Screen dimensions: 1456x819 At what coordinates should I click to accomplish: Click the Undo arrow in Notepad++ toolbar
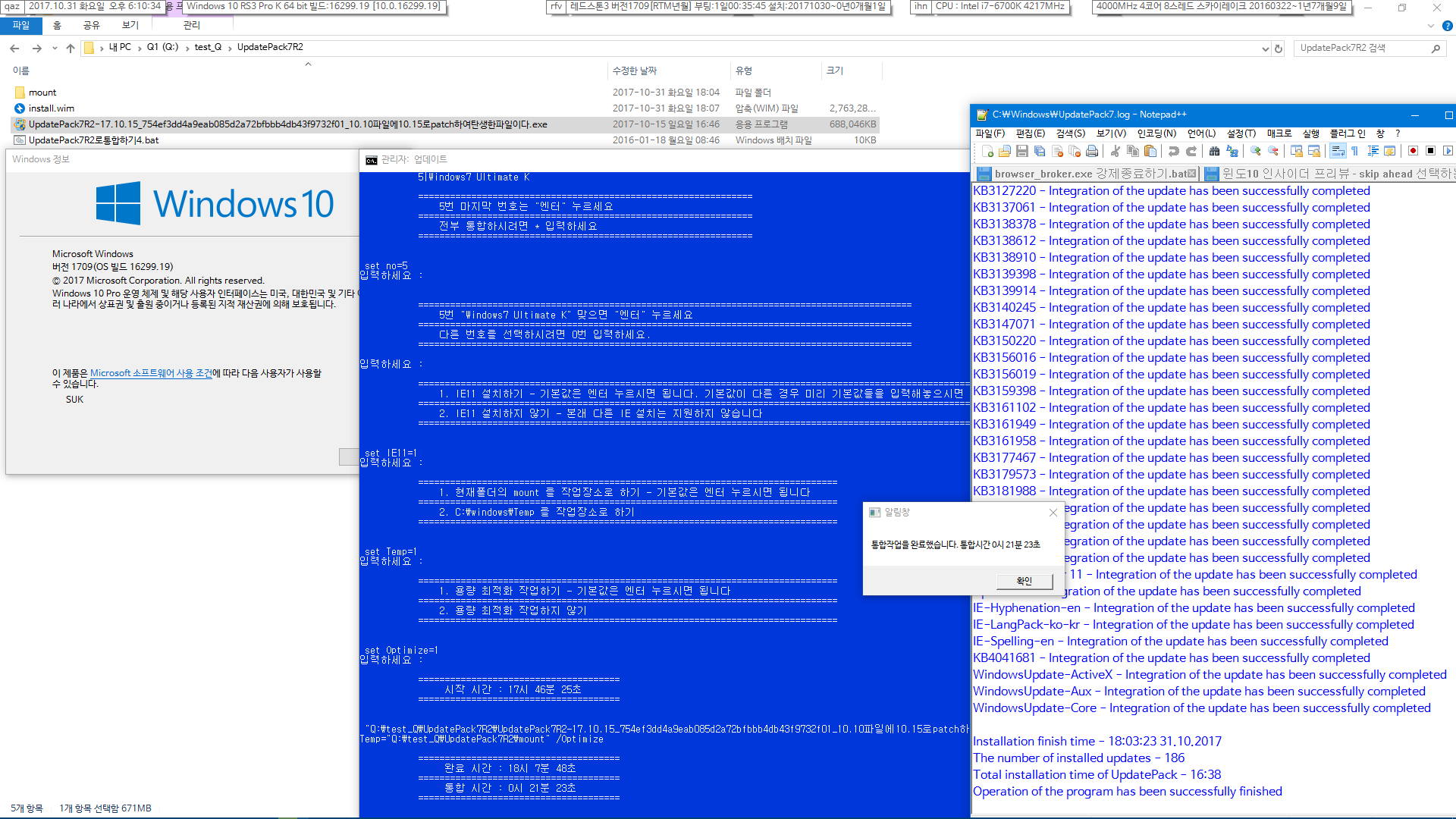click(x=1174, y=151)
